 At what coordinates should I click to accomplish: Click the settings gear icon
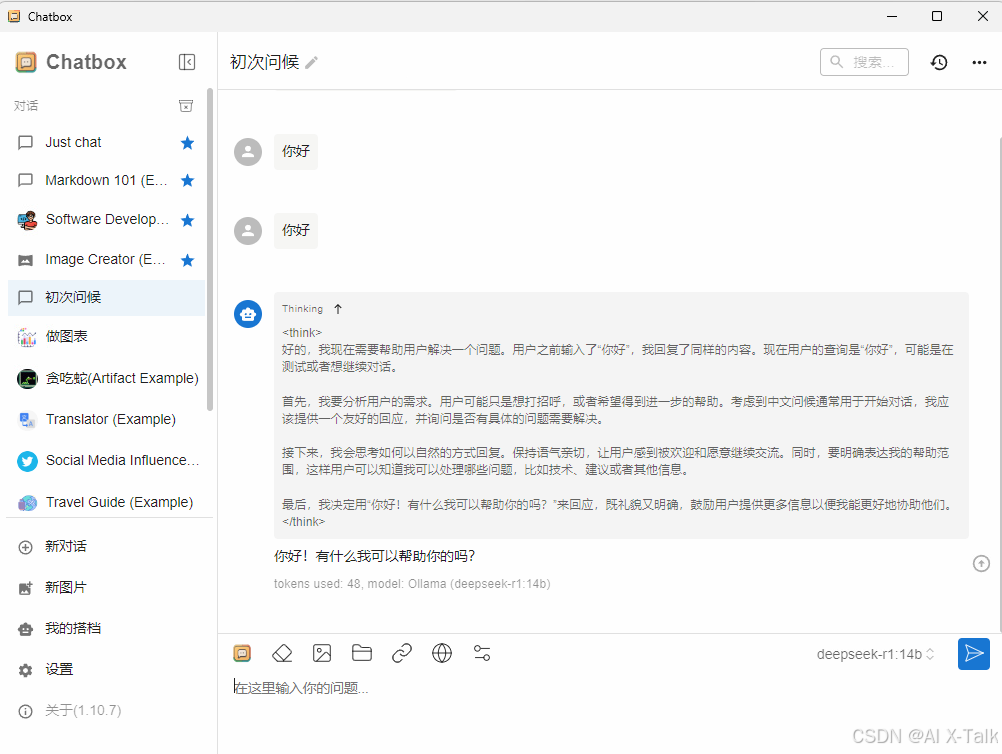(x=26, y=670)
